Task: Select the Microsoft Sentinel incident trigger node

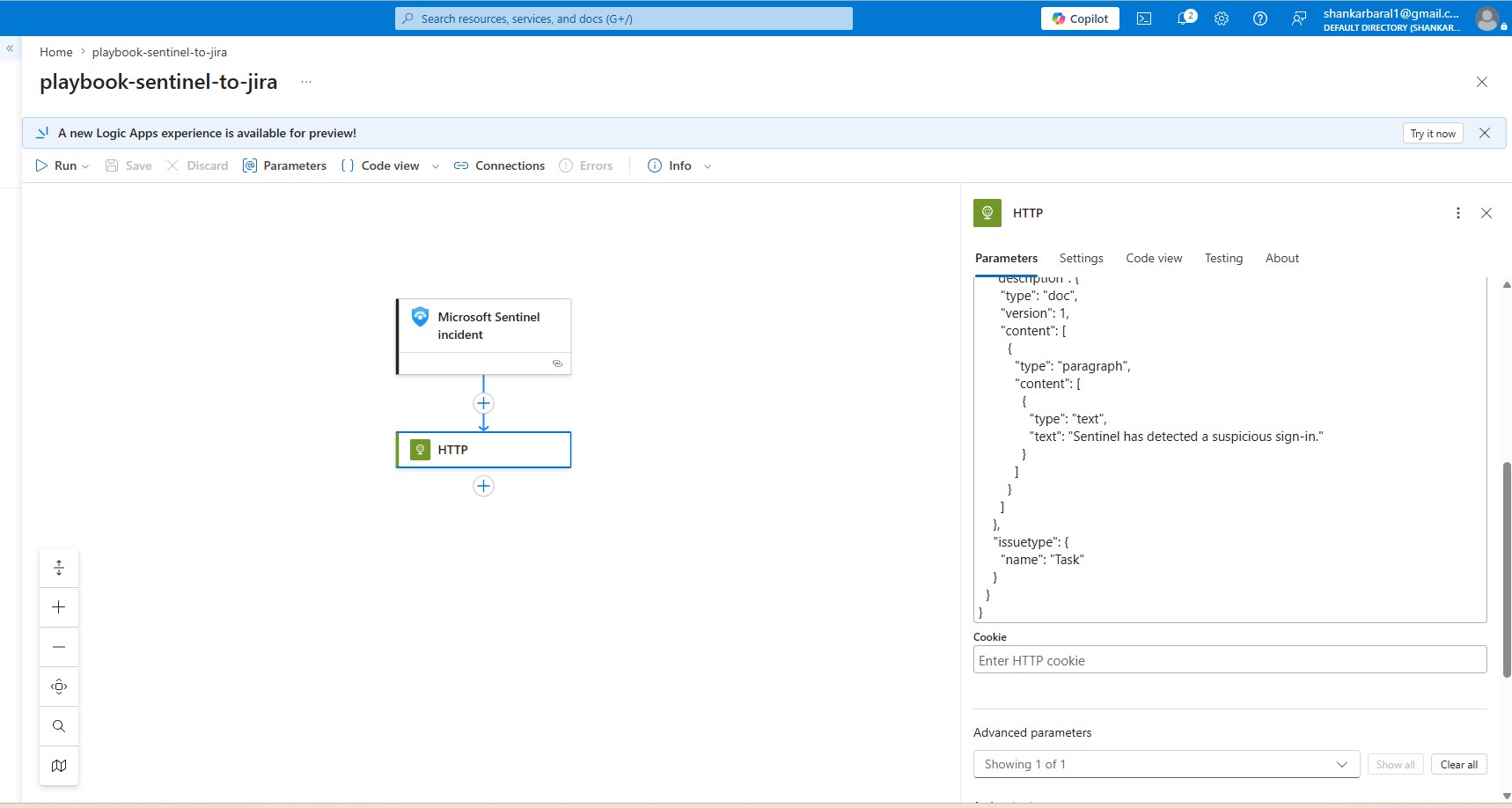Action: (x=484, y=336)
